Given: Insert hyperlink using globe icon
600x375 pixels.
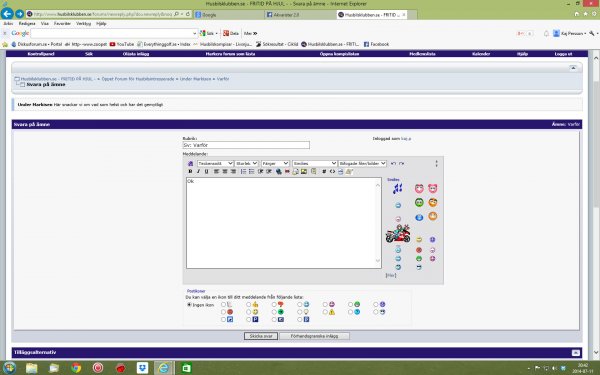Looking at the screenshot, I should click(279, 171).
